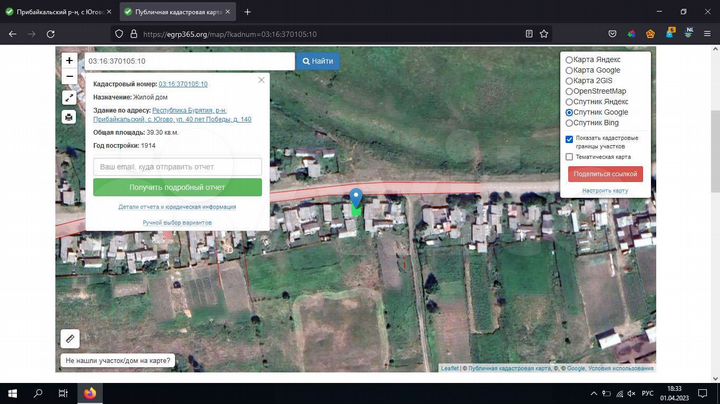Click the blue map location marker
This screenshot has height=404, width=720.
[x=356, y=198]
